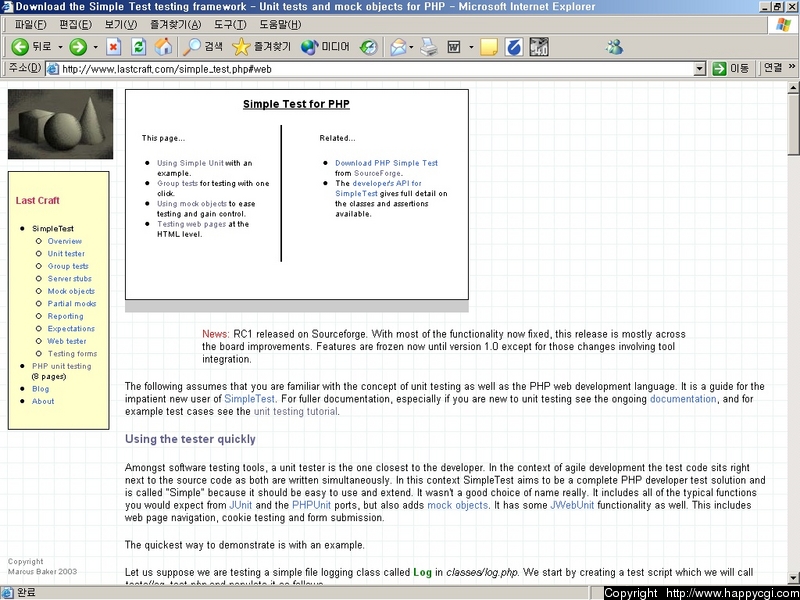Open the Word edit dropdown arrow
Viewport: 800px width, 600px height.
471,47
